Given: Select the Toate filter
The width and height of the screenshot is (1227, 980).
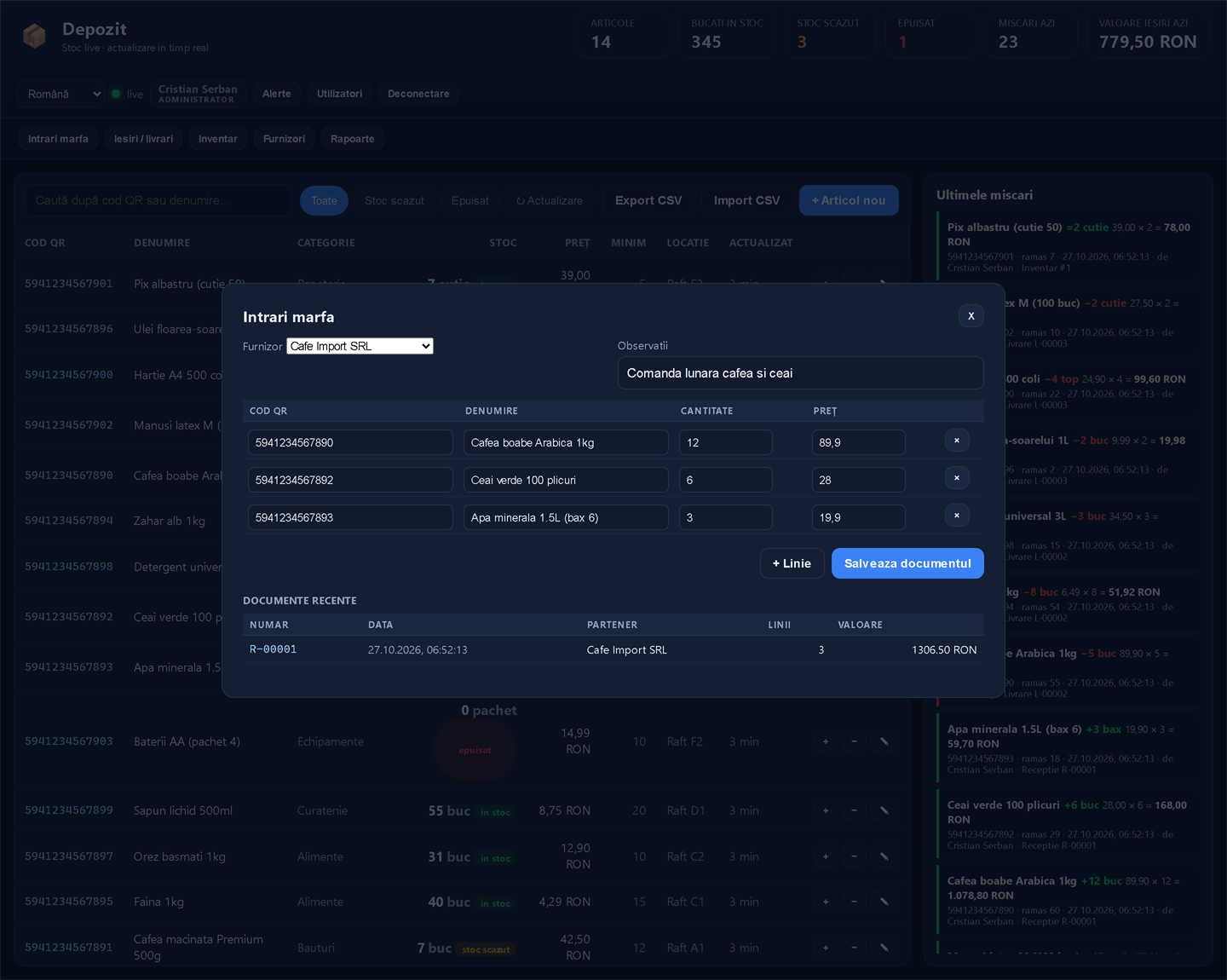Looking at the screenshot, I should pos(324,201).
